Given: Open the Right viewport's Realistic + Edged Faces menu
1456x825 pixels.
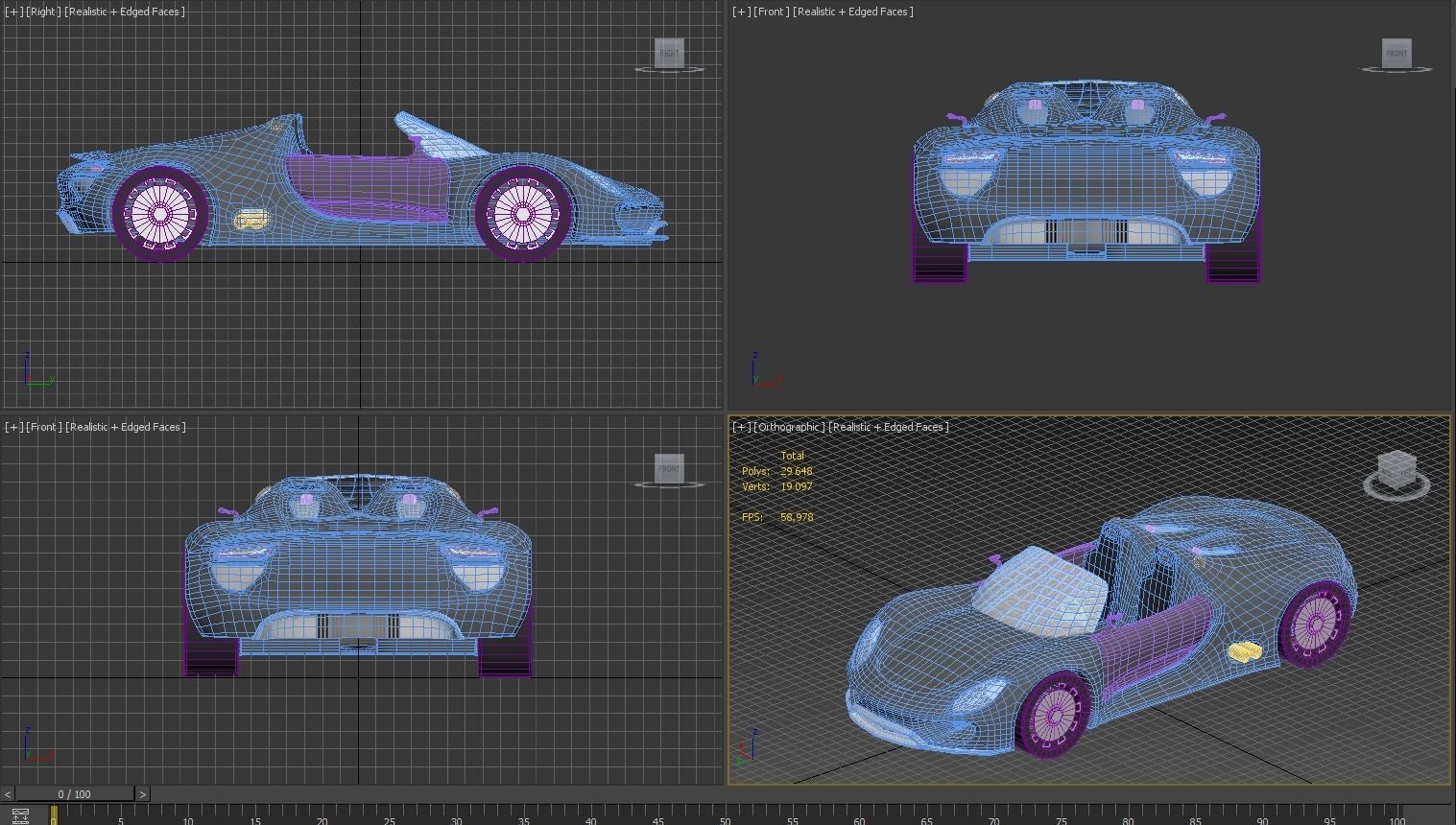Looking at the screenshot, I should pyautogui.click(x=125, y=12).
